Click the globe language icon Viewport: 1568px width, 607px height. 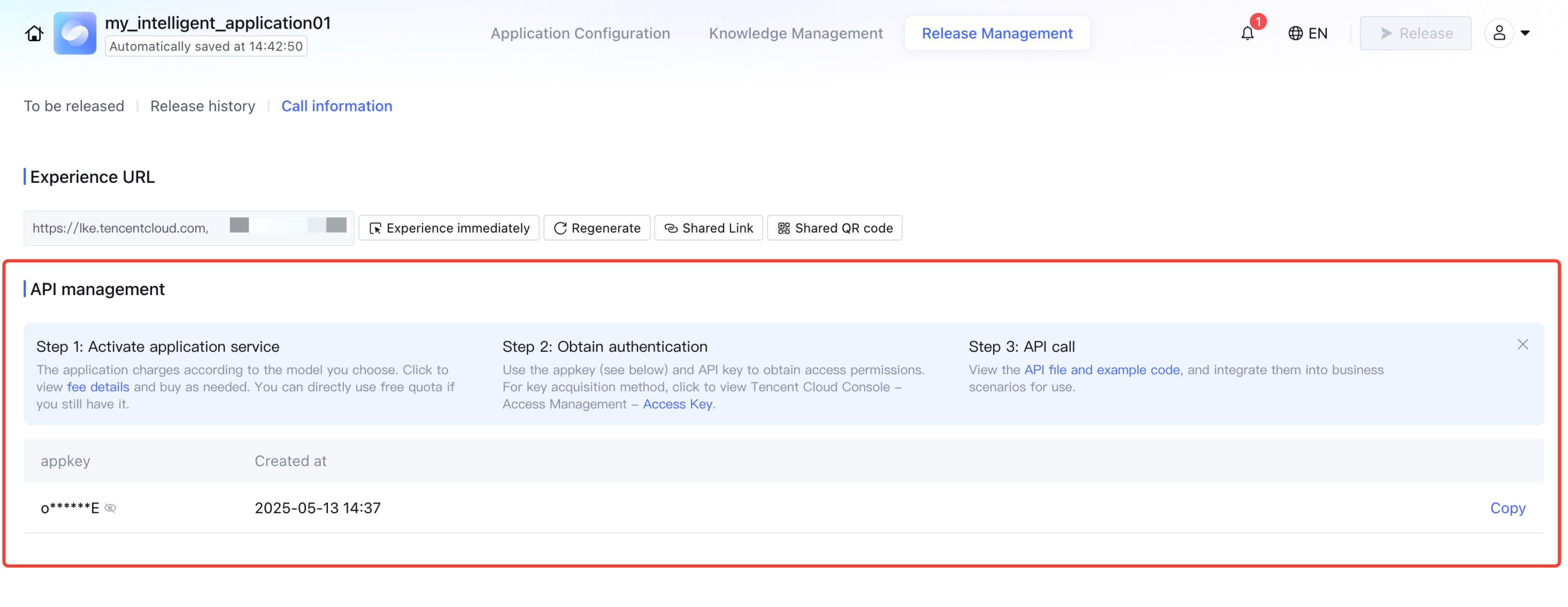point(1295,34)
